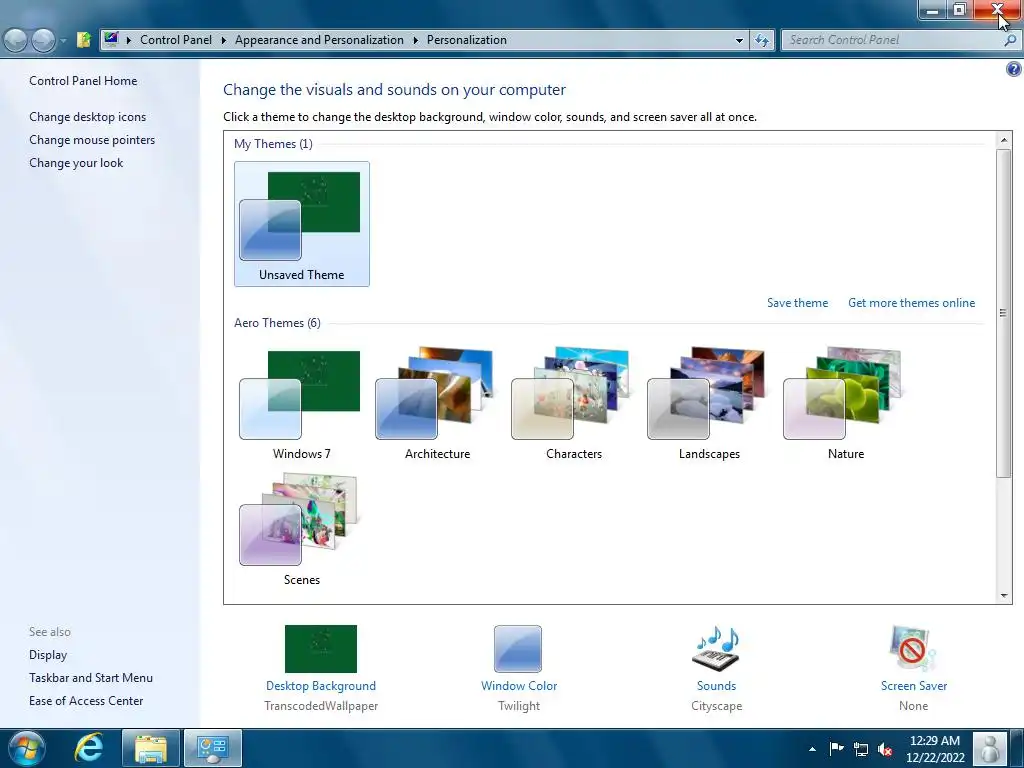Open Windows Explorer from taskbar
This screenshot has height=768, width=1024.
tap(150, 748)
